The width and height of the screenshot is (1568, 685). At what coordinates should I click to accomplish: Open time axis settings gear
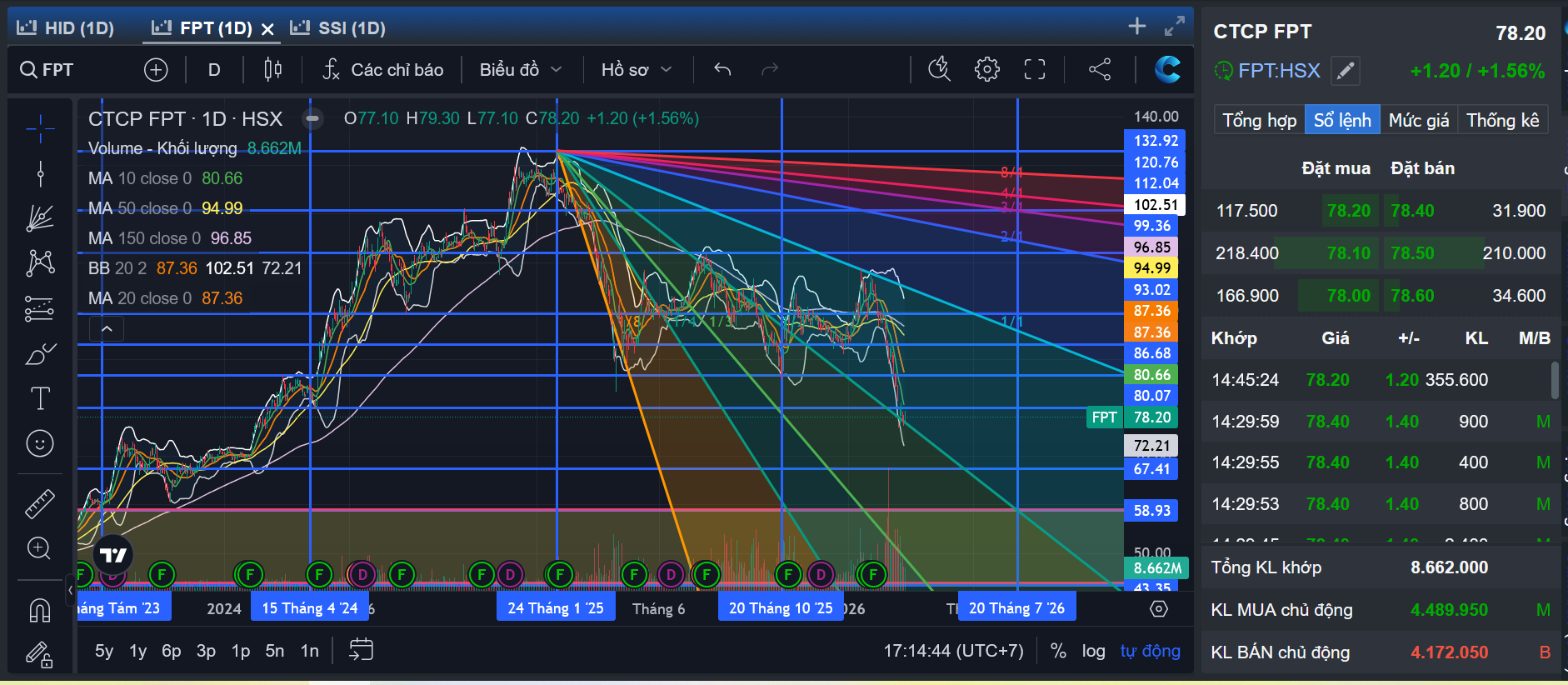point(1159,609)
